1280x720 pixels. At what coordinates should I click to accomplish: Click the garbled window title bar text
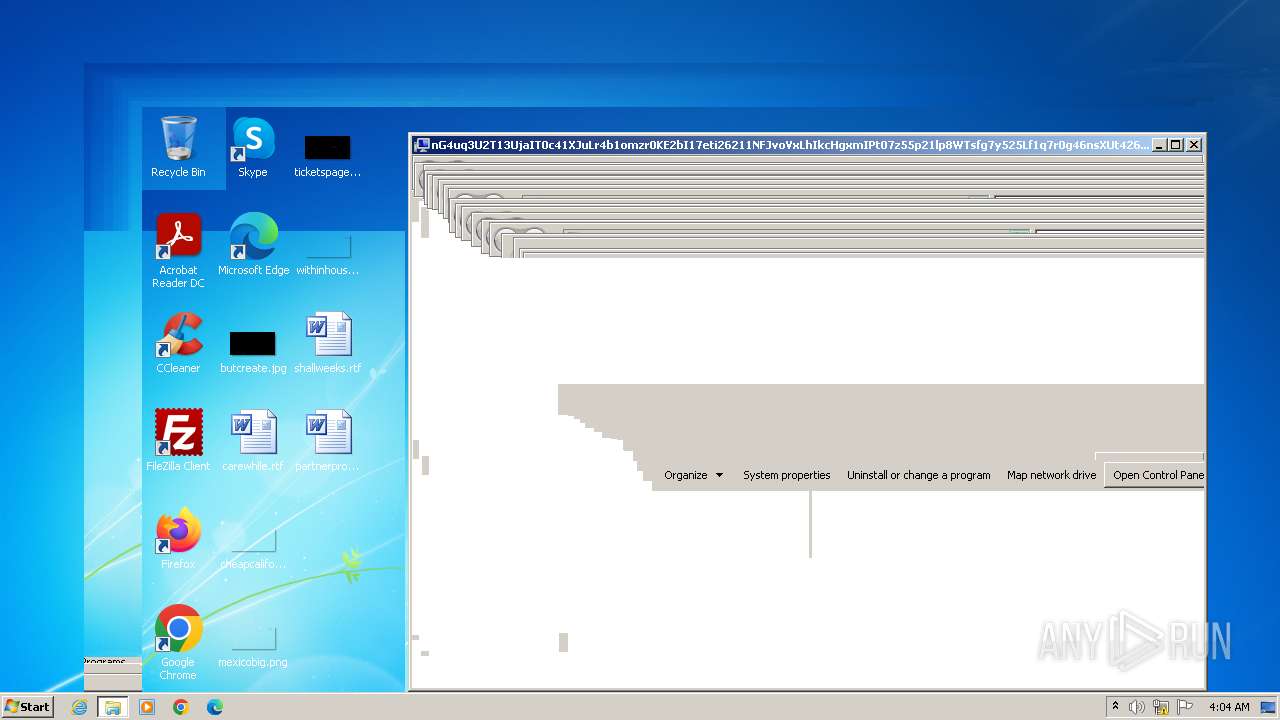pos(790,145)
